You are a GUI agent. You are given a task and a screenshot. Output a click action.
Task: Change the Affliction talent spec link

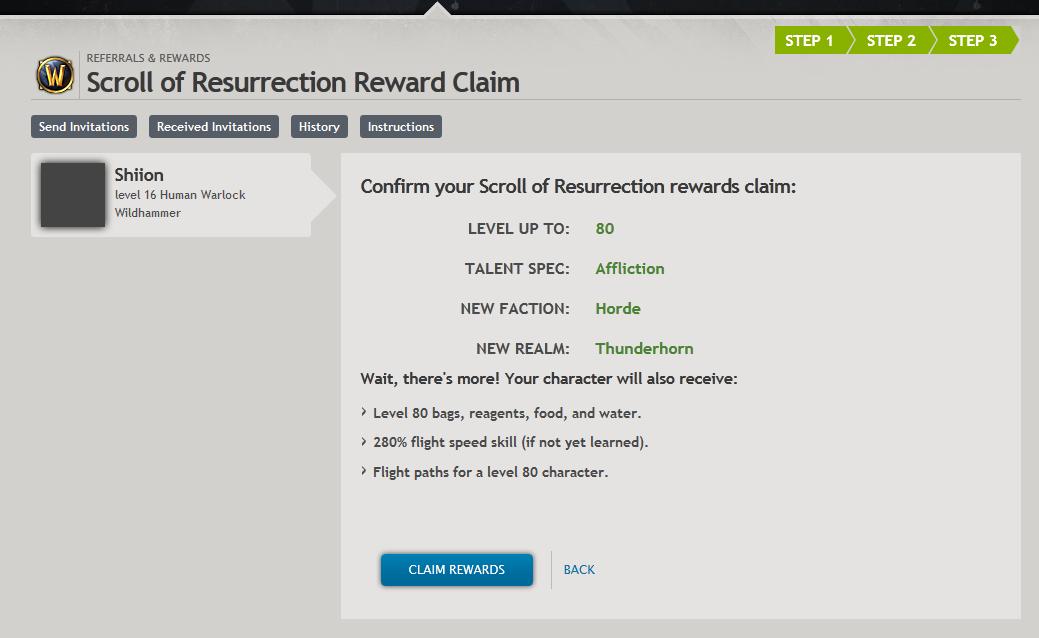629,268
